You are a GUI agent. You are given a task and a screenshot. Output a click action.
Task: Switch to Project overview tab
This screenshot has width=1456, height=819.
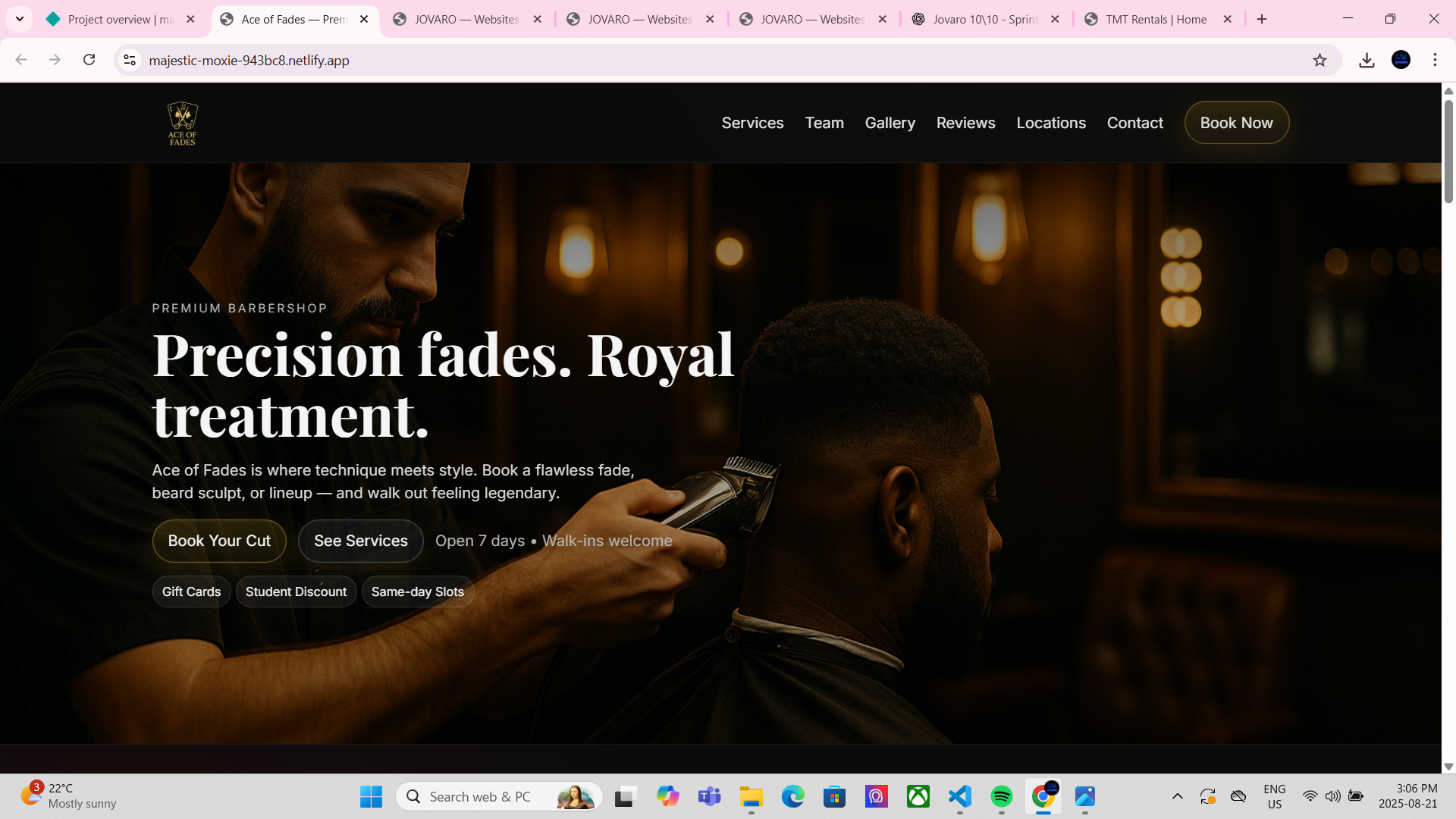pos(120,19)
